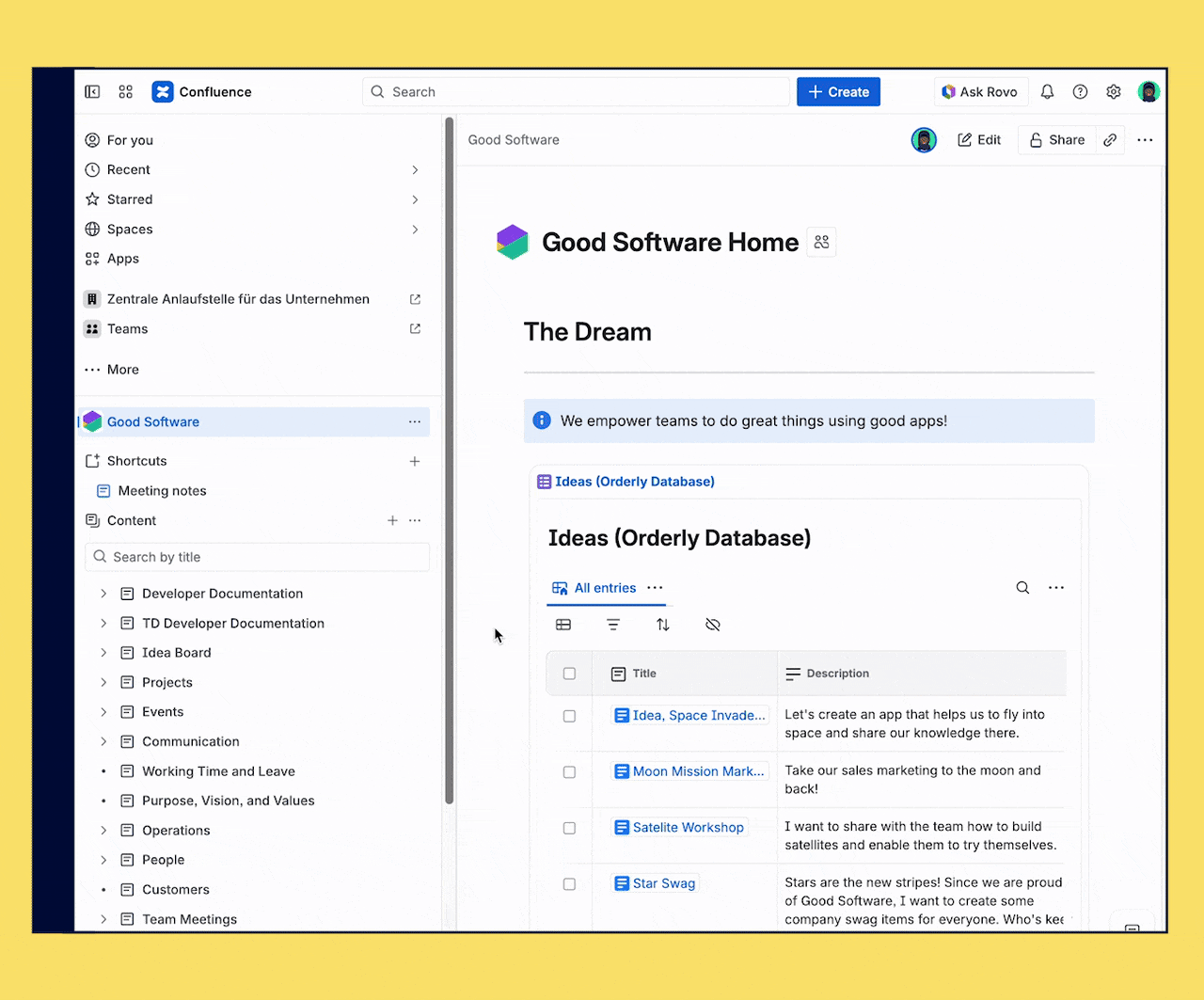Click the Search by title field
Viewport: 1204px width, 1000px height.
257,557
